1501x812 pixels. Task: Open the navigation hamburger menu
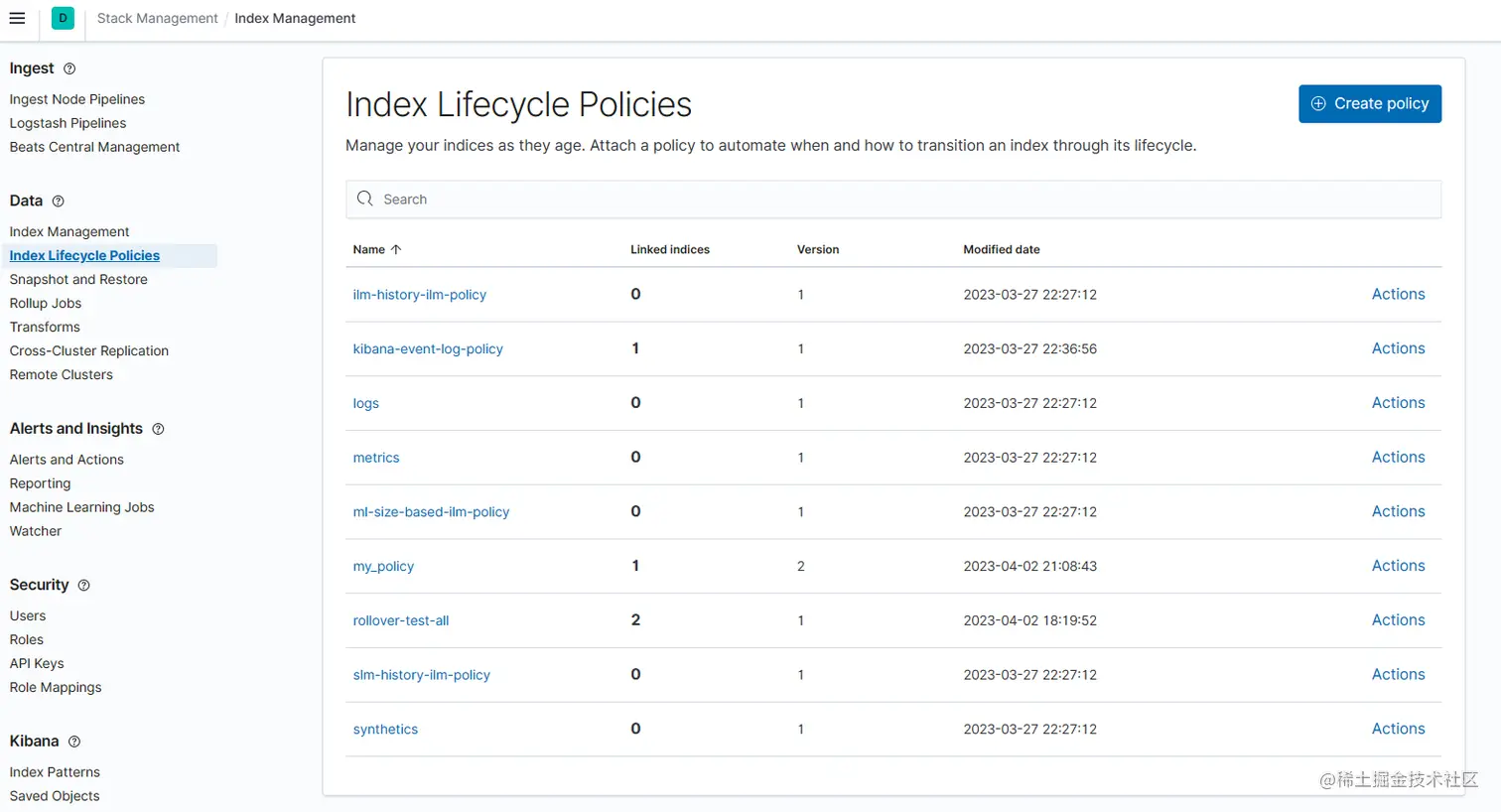[18, 18]
